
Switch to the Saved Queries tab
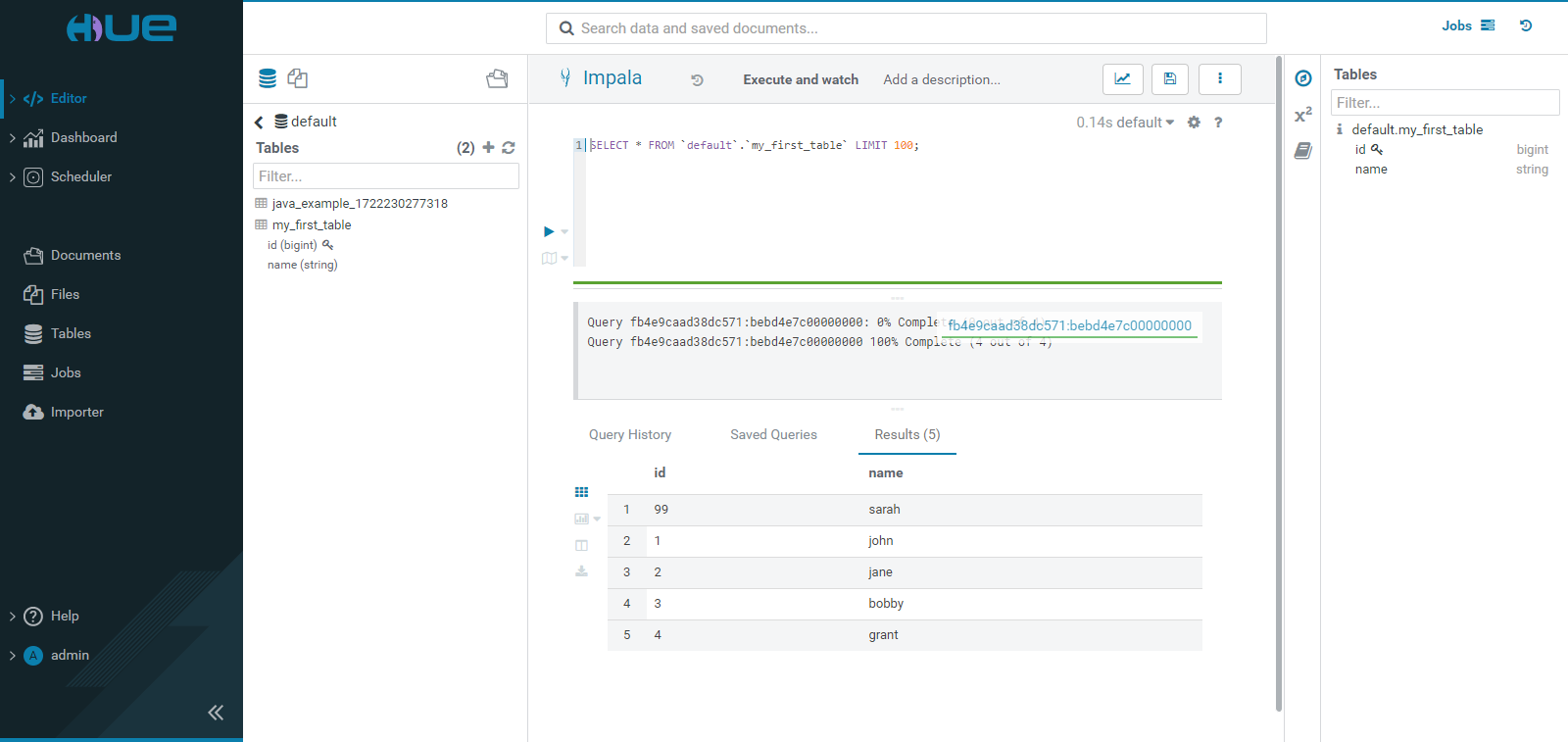(x=773, y=434)
